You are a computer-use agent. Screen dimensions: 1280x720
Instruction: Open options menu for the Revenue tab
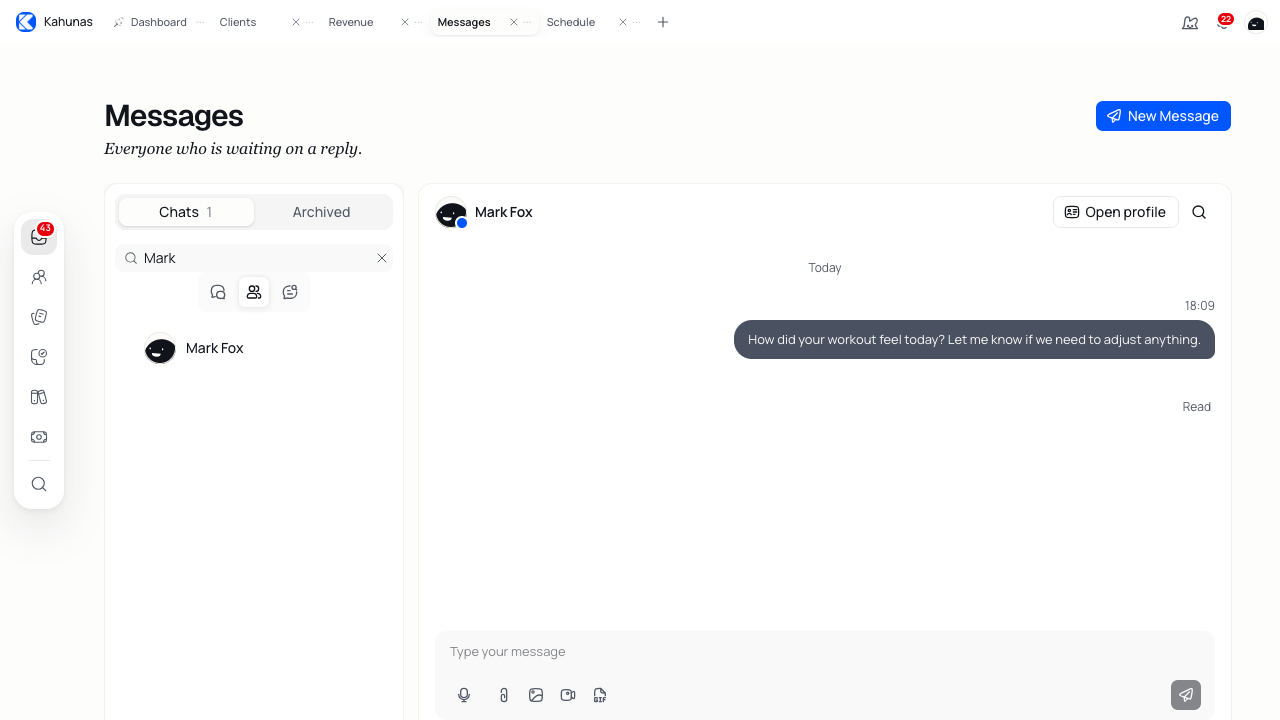419,22
